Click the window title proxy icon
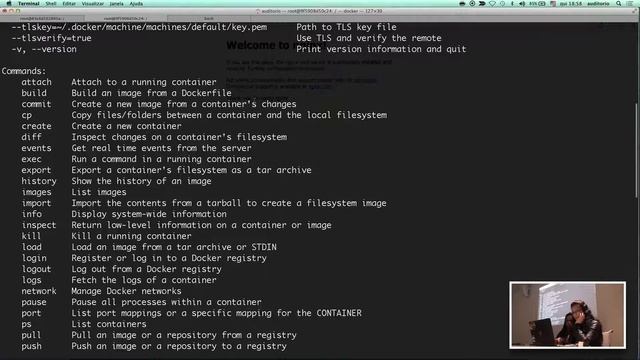Image resolution: width=640 pixels, height=360 pixels. coord(258,11)
